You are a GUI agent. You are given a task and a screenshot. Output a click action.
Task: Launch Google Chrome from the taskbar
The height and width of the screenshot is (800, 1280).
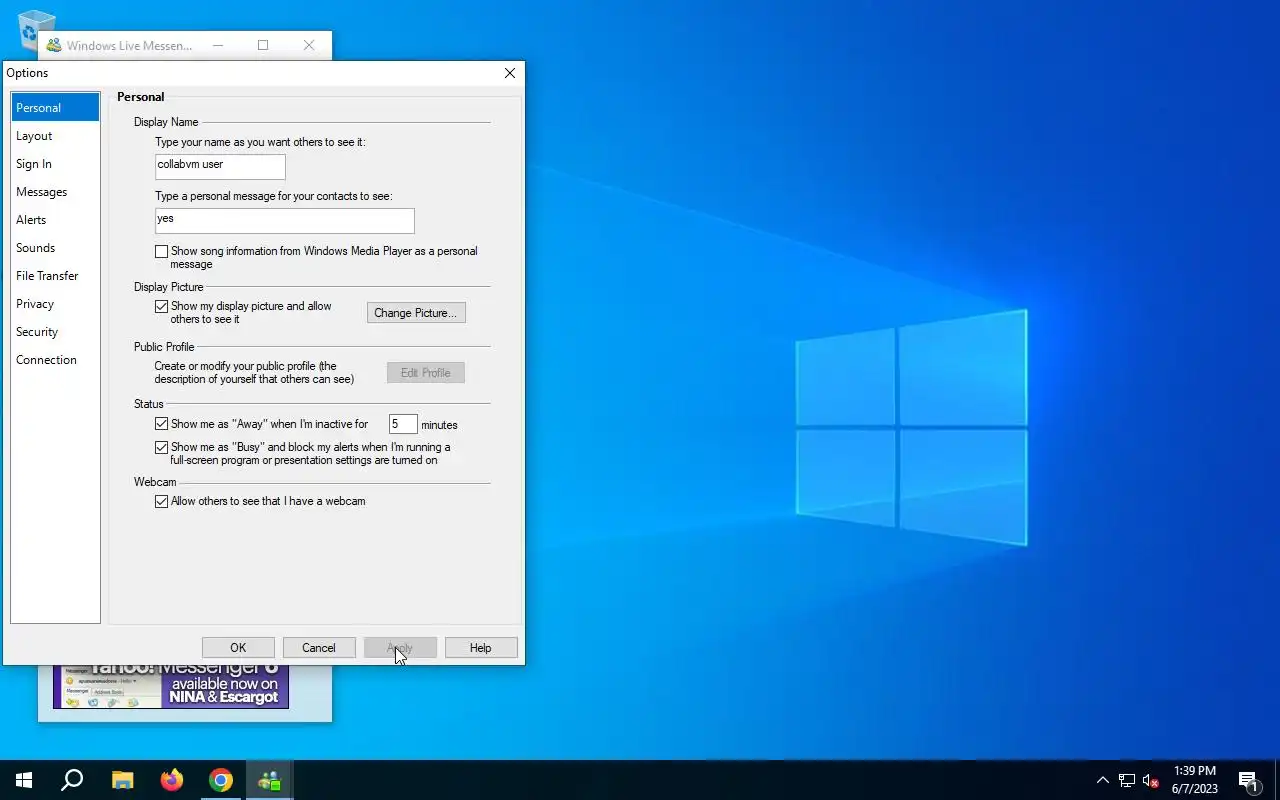pyautogui.click(x=221, y=780)
